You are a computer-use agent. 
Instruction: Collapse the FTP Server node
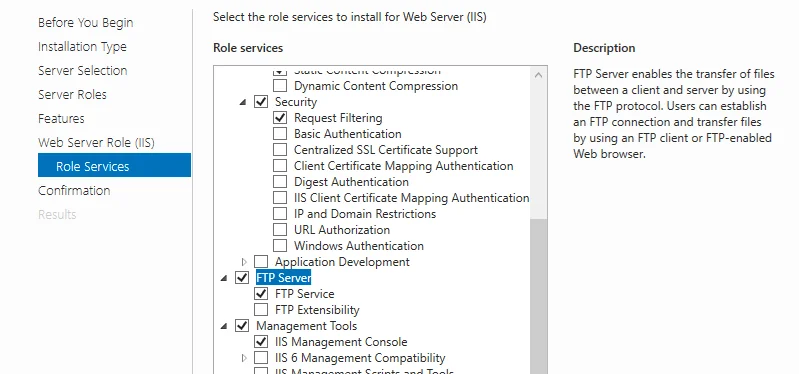[x=224, y=278]
